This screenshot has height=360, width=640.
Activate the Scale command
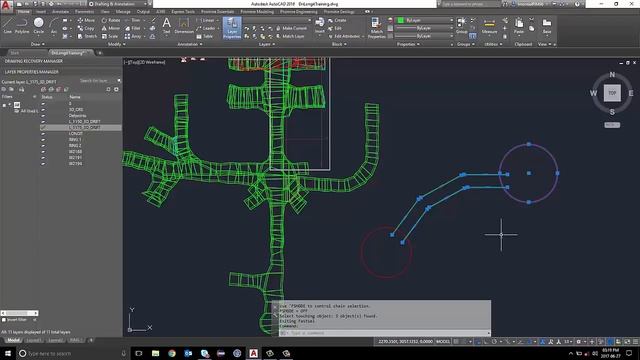[110, 36]
